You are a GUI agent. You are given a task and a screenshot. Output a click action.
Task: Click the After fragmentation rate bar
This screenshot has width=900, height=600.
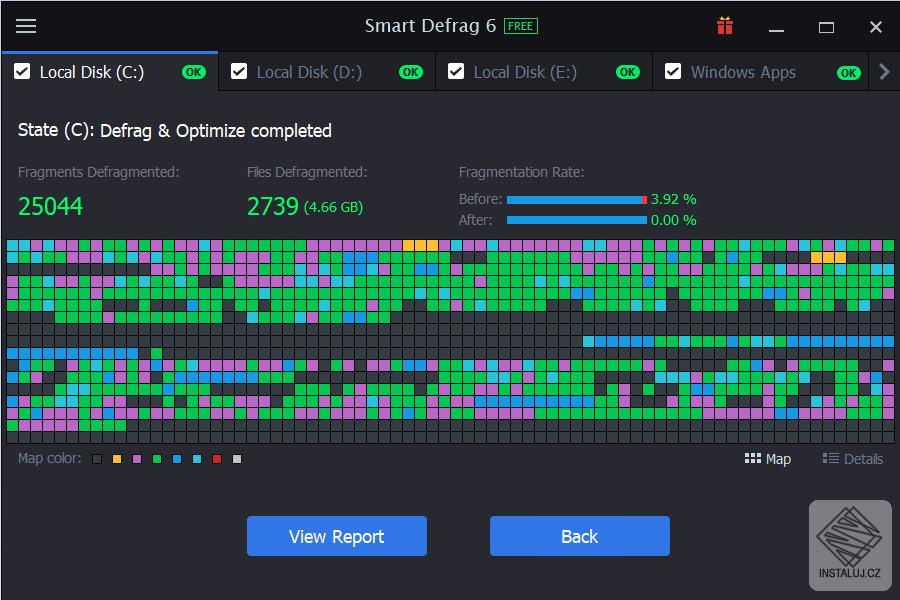[577, 220]
